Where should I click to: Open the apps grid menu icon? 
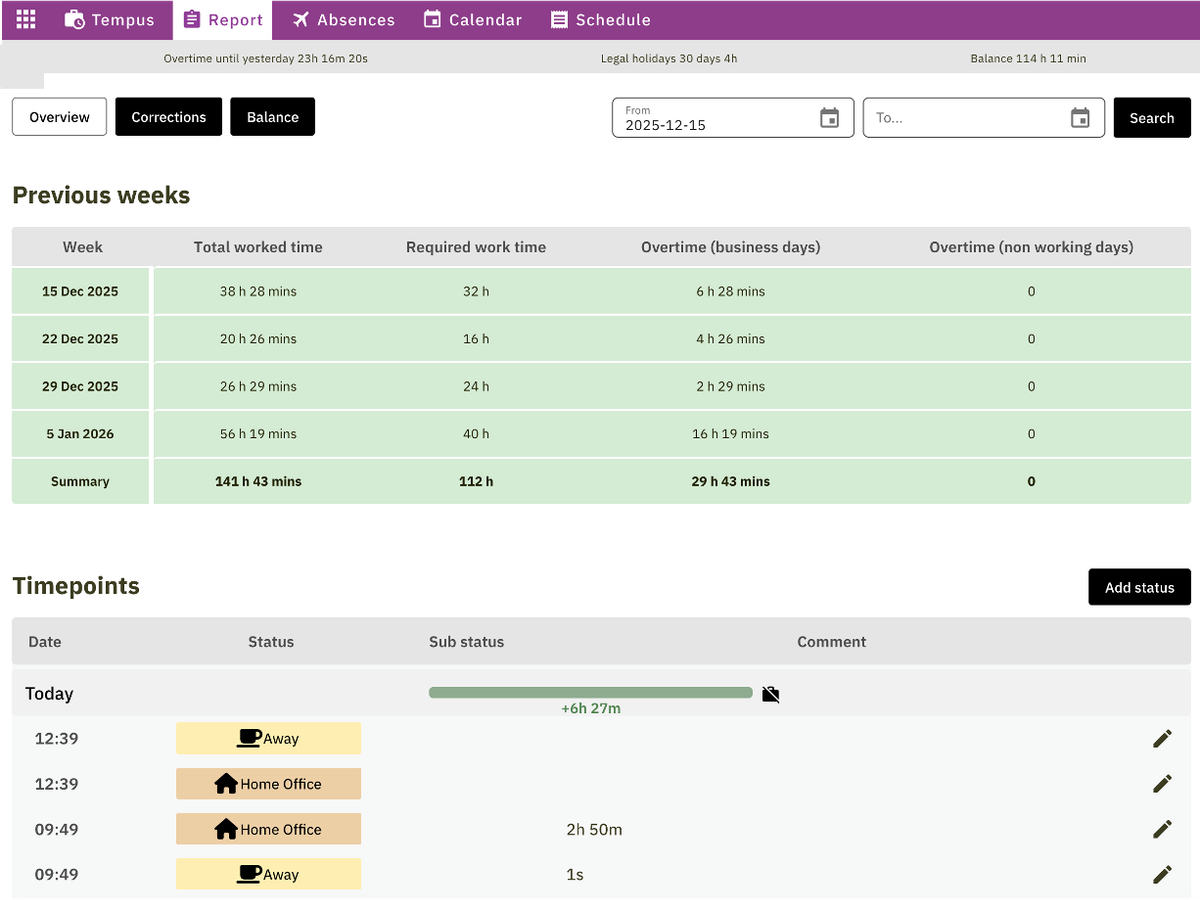point(26,19)
